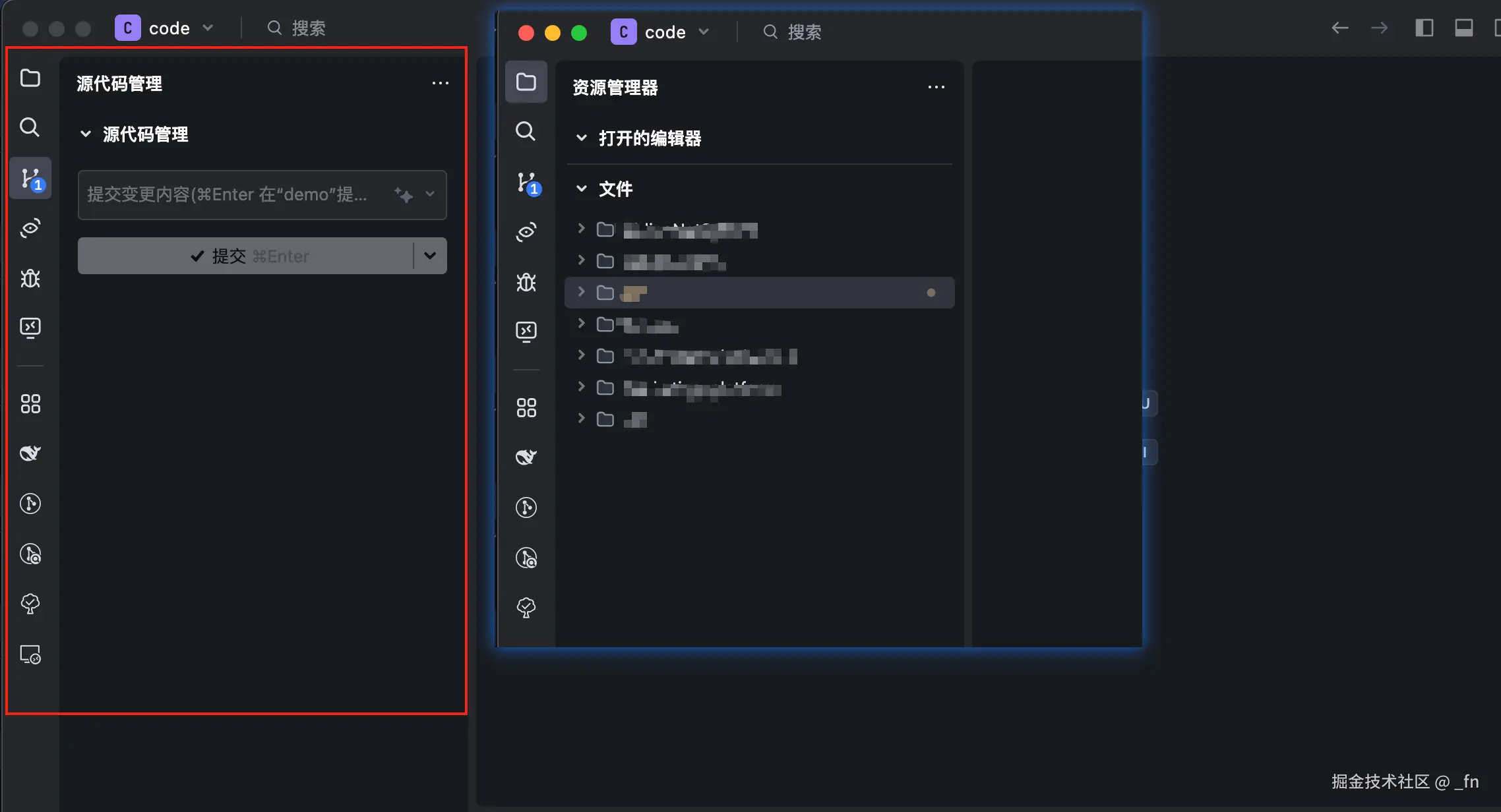
Task: Click the sparkle AI commit message icon
Action: (403, 195)
